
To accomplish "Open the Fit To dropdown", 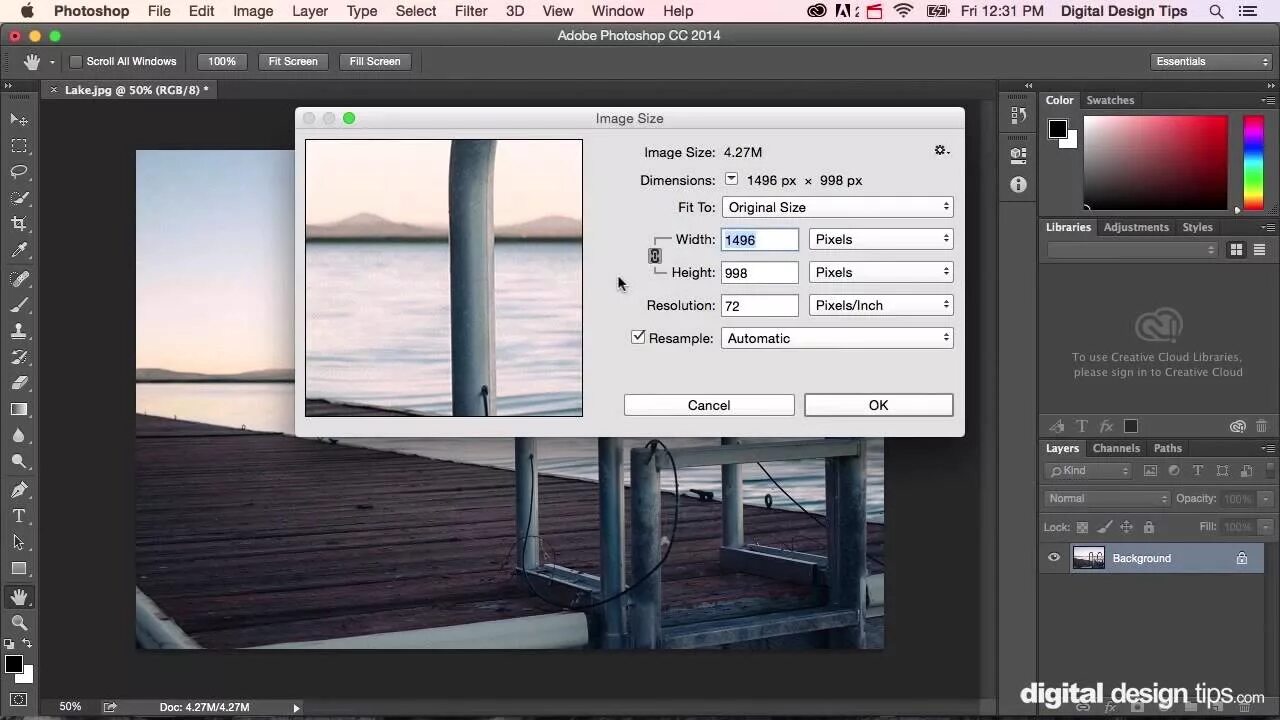I will [837, 207].
